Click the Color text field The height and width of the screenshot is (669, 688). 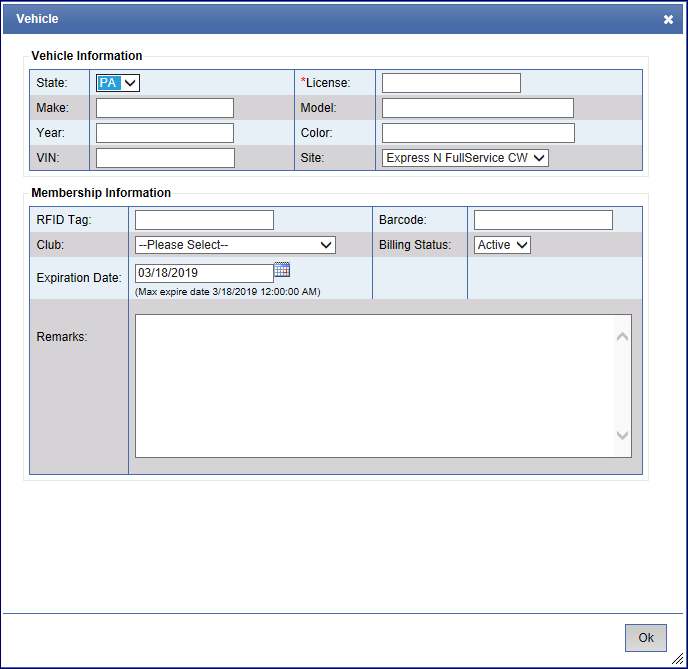478,133
